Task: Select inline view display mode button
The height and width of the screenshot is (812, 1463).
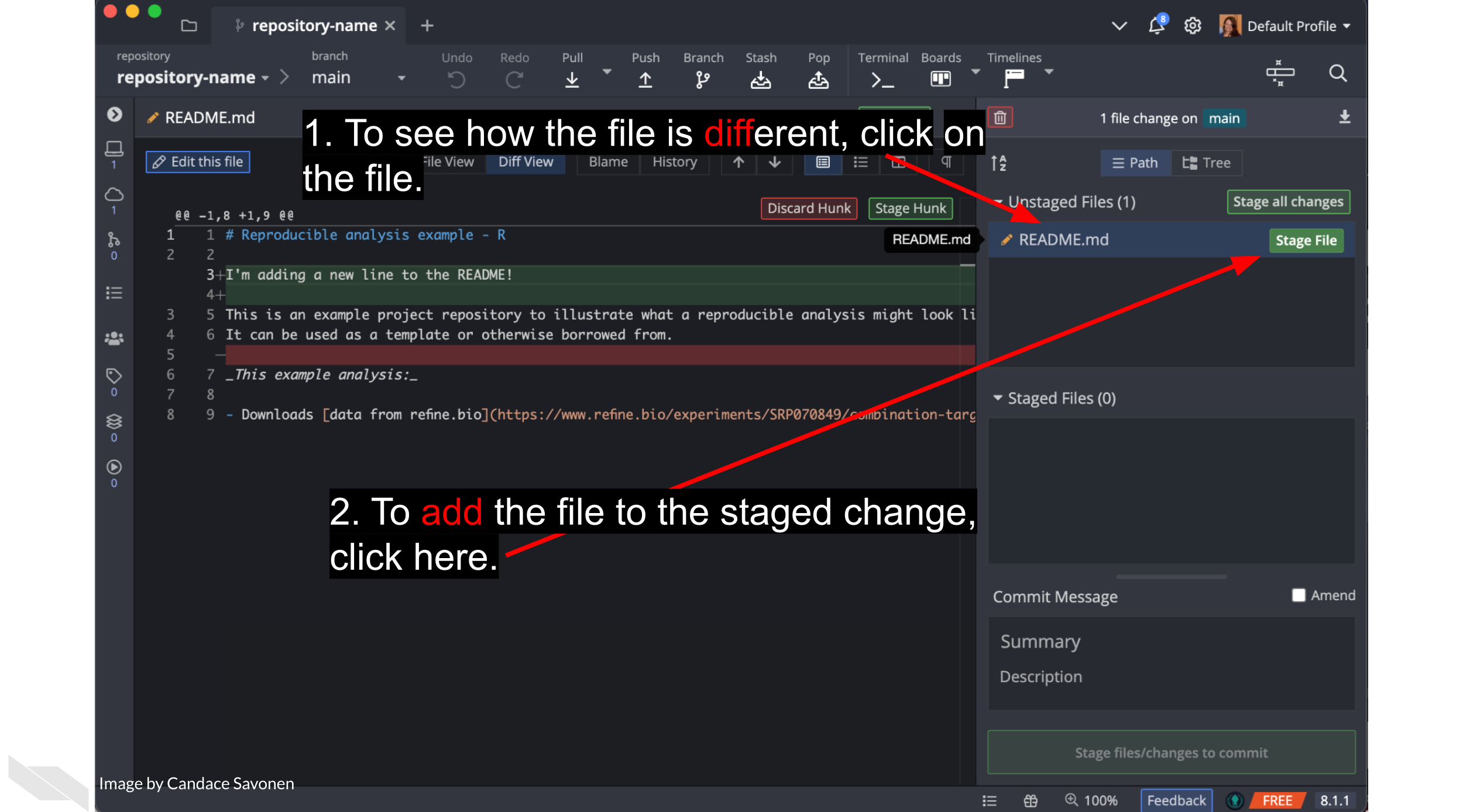Action: 860,162
